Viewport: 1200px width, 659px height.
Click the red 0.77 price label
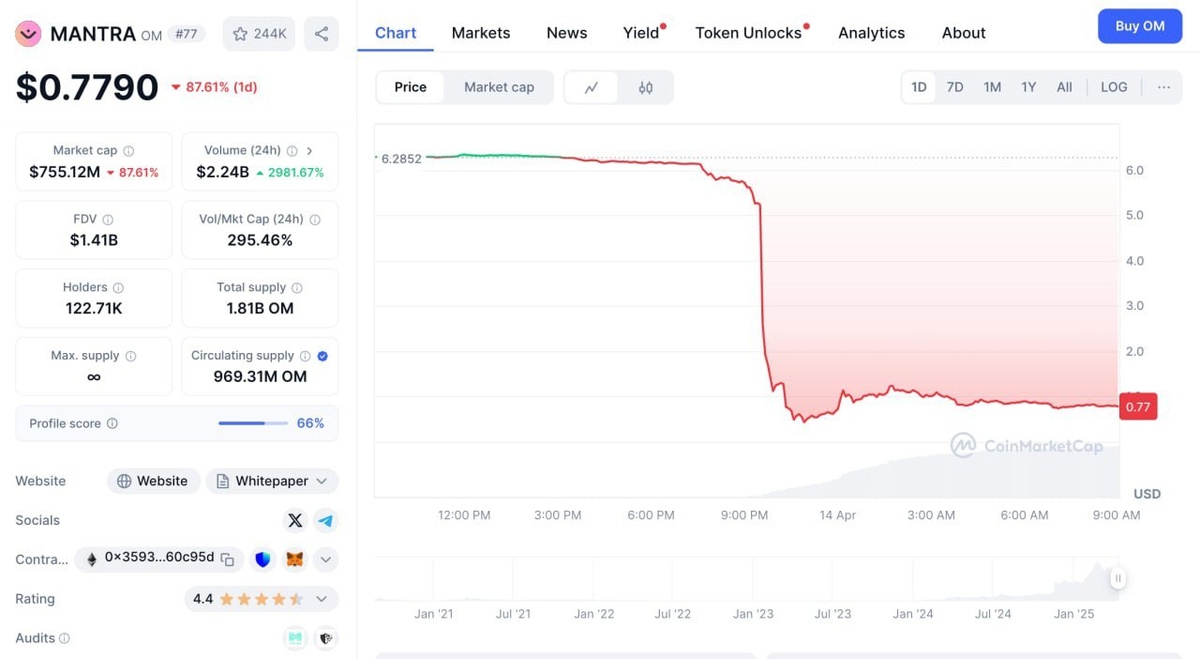[x=1138, y=407]
